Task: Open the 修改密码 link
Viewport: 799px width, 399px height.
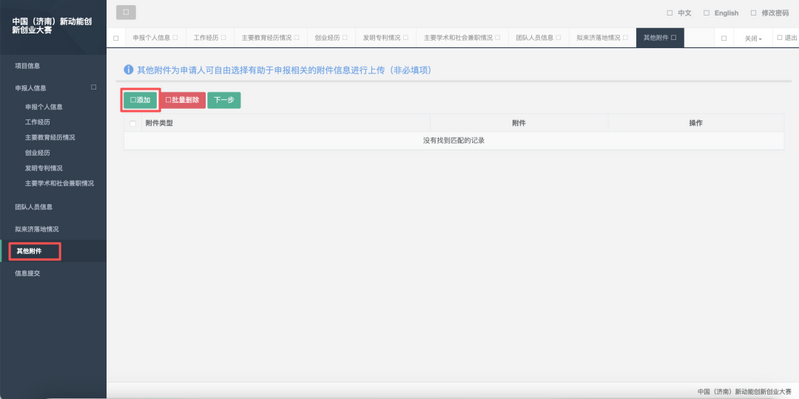Action: pyautogui.click(x=769, y=13)
